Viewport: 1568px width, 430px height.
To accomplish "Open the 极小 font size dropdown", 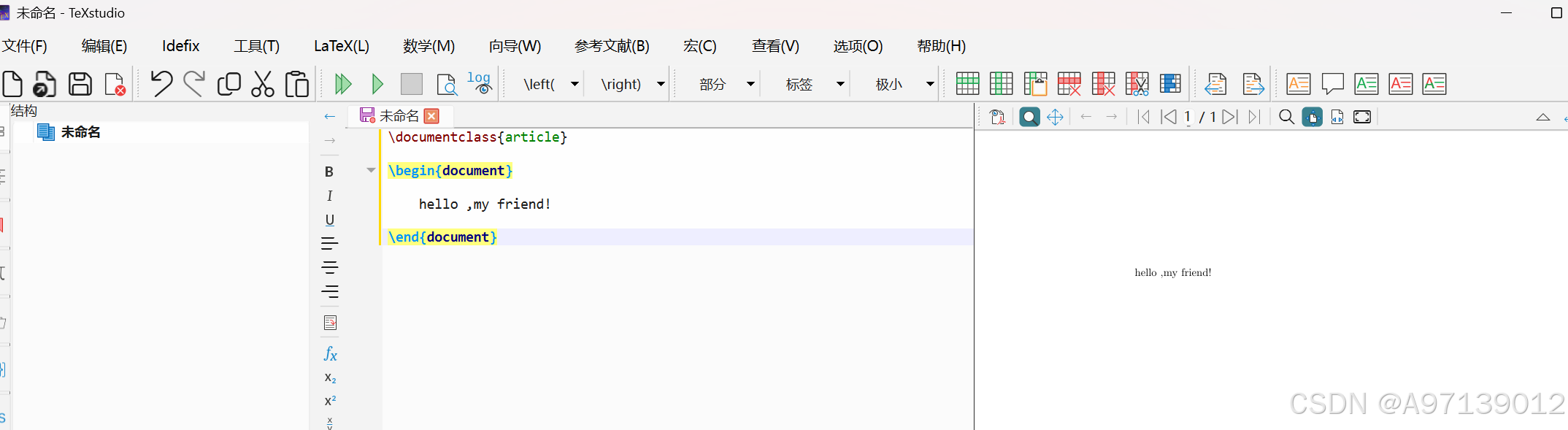I will (930, 84).
